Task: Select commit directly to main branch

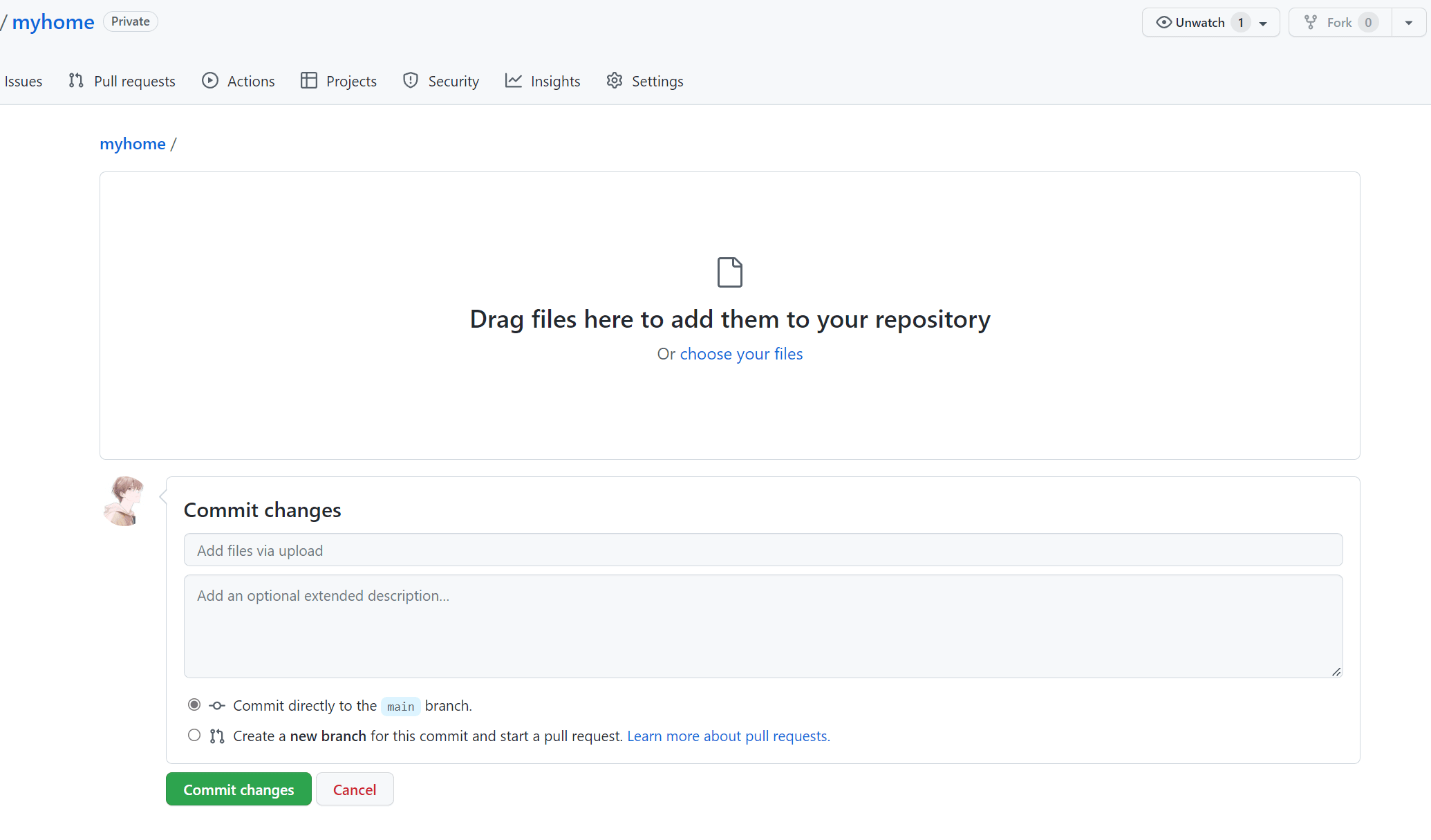Action: 194,704
